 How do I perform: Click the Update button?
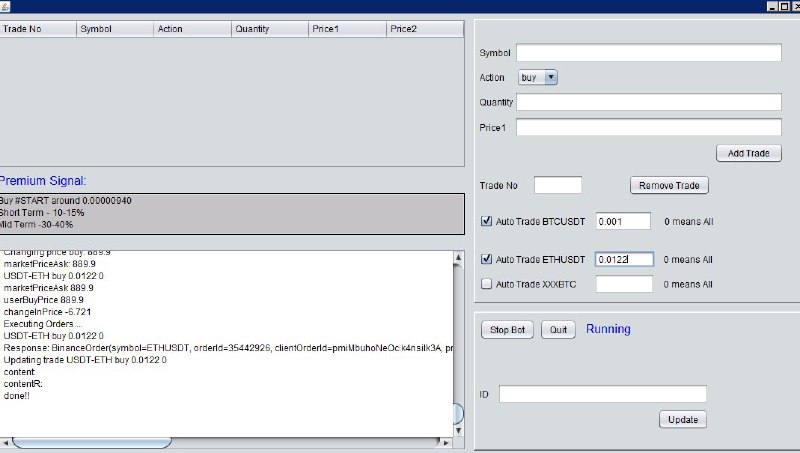683,419
